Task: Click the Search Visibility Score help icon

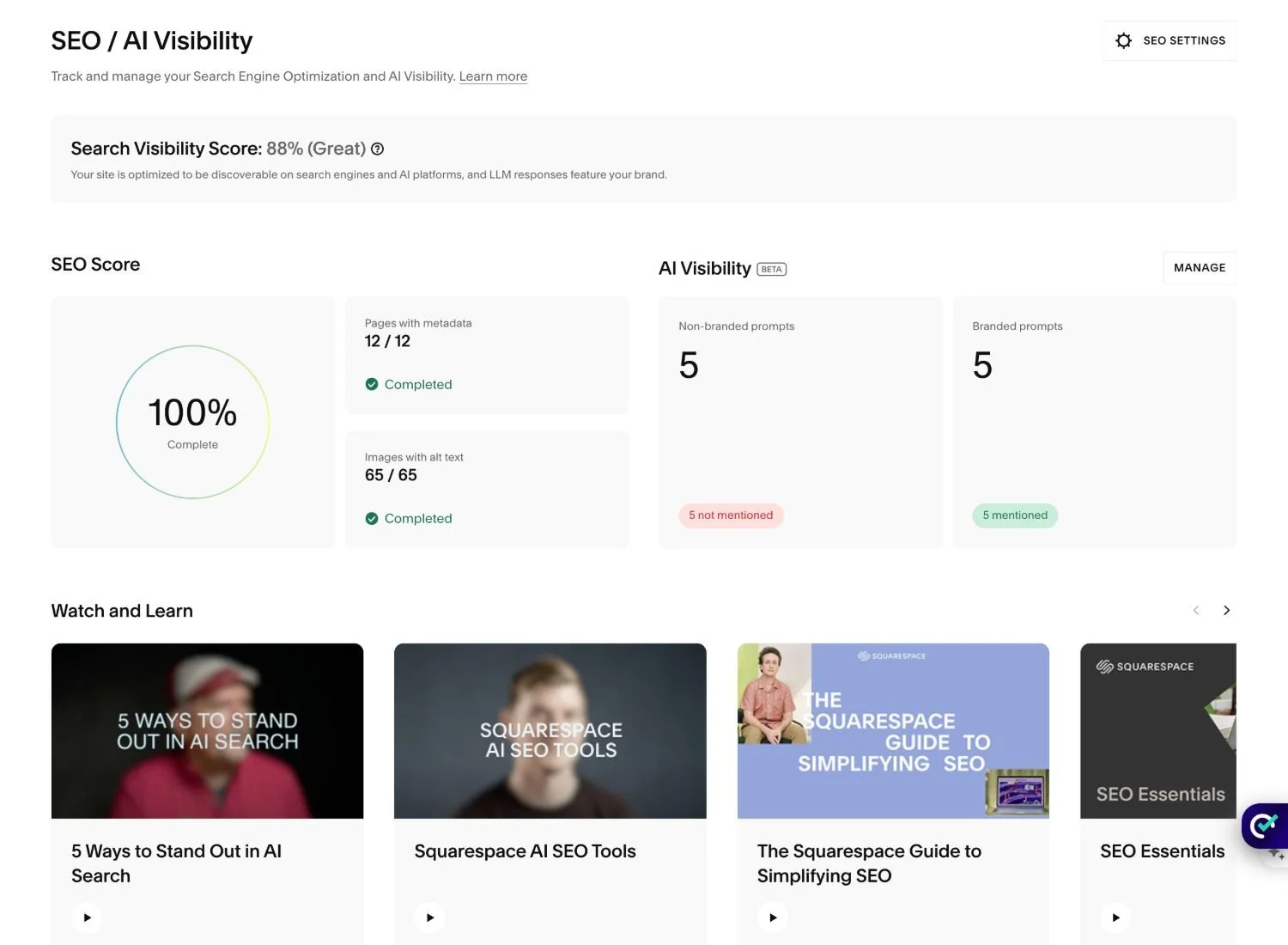Action: [377, 149]
